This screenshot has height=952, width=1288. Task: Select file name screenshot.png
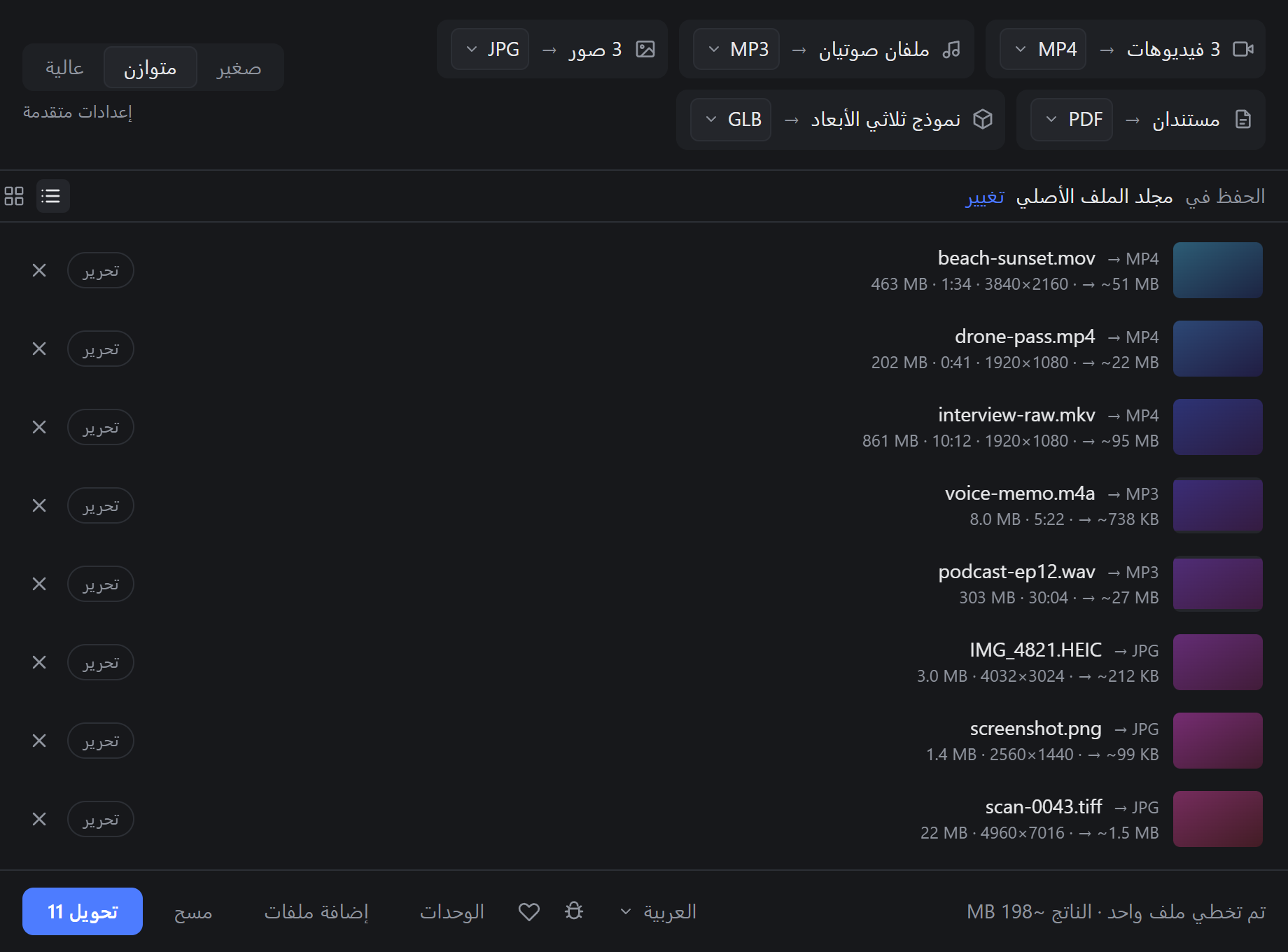pyautogui.click(x=1036, y=729)
